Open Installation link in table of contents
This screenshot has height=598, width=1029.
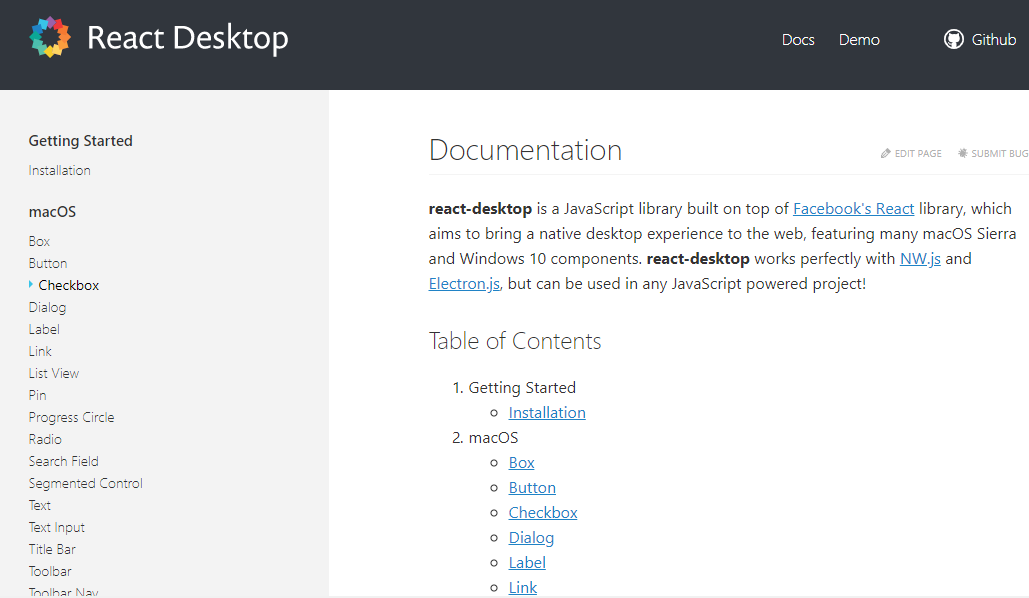click(547, 413)
